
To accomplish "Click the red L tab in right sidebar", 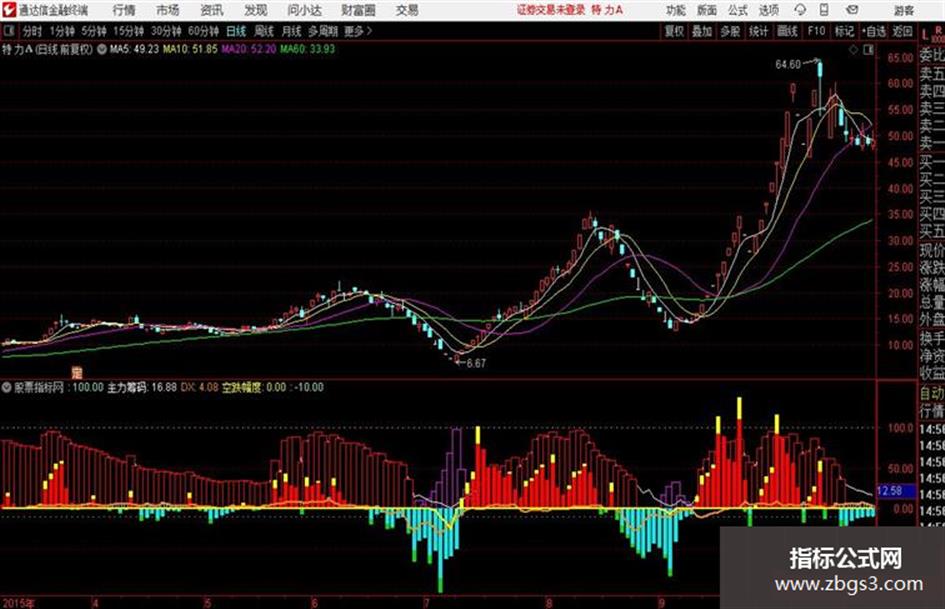I will 927,35.
